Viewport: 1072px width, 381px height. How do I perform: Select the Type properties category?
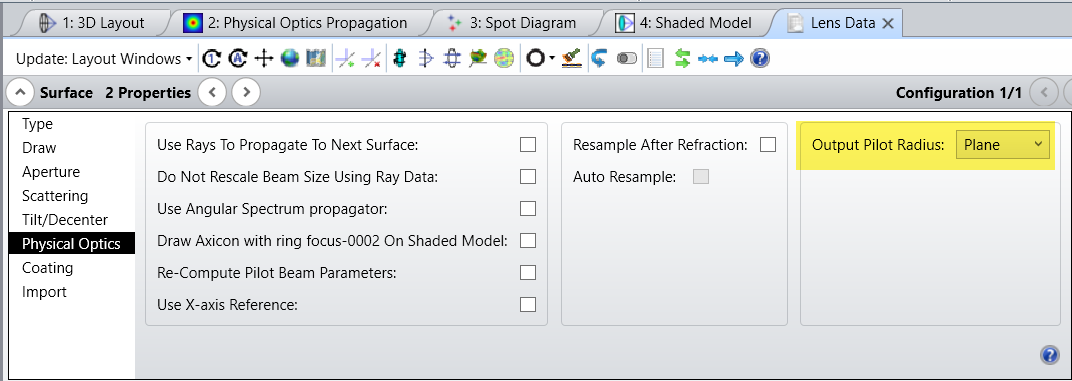(x=72, y=124)
